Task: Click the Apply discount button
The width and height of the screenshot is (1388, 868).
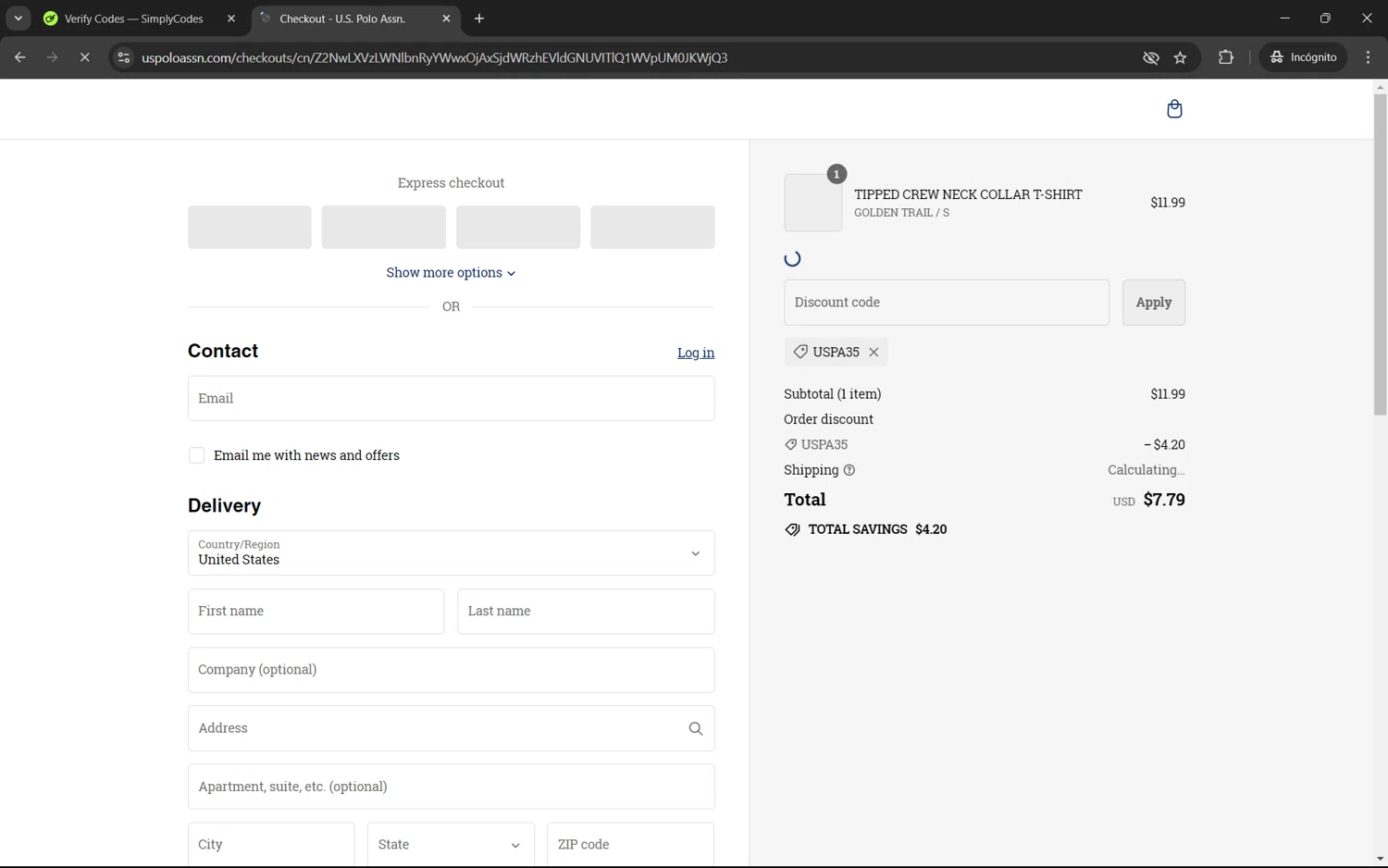Action: click(1153, 303)
